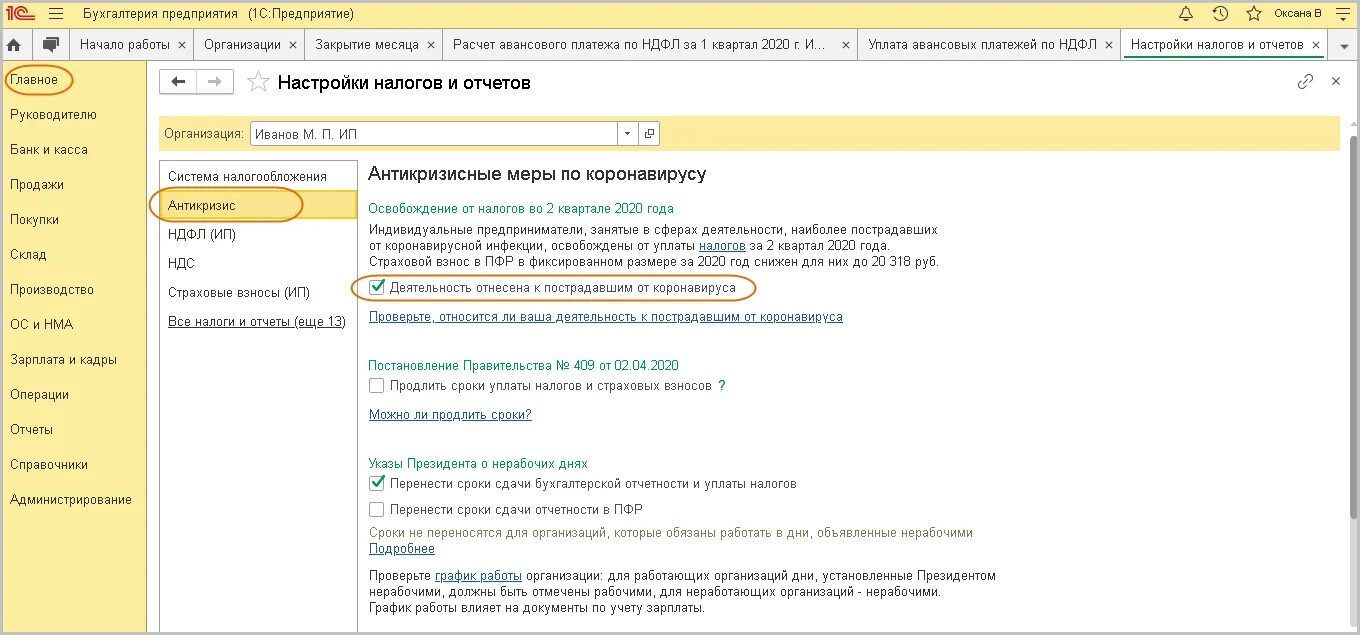
Task: Uncheck Перенести сроки сдачи бухгалтерской отчетности
Action: [376, 483]
